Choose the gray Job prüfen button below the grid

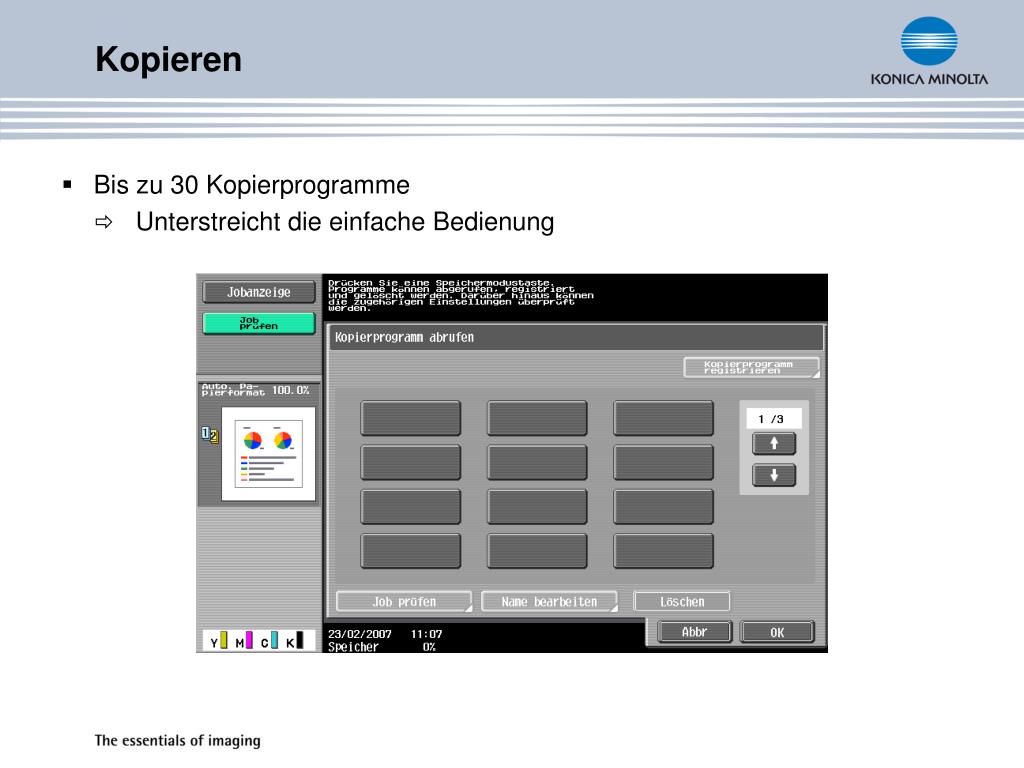pyautogui.click(x=404, y=601)
